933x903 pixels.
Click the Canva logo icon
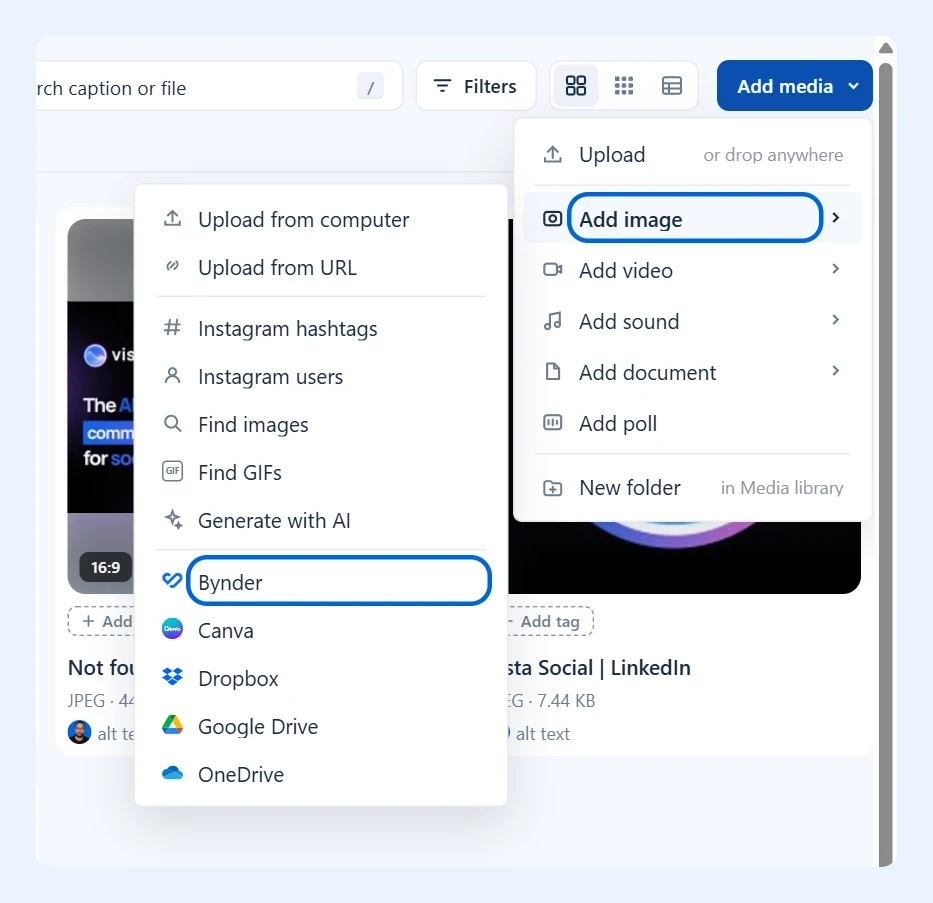pos(173,629)
